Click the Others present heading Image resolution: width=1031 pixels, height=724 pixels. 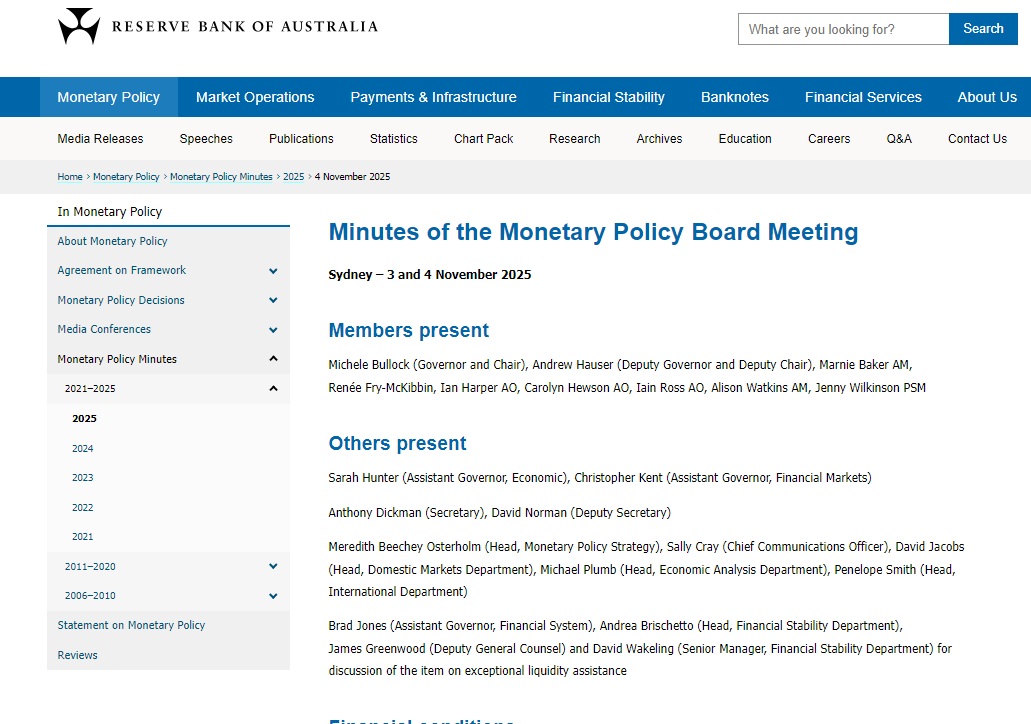(x=397, y=443)
